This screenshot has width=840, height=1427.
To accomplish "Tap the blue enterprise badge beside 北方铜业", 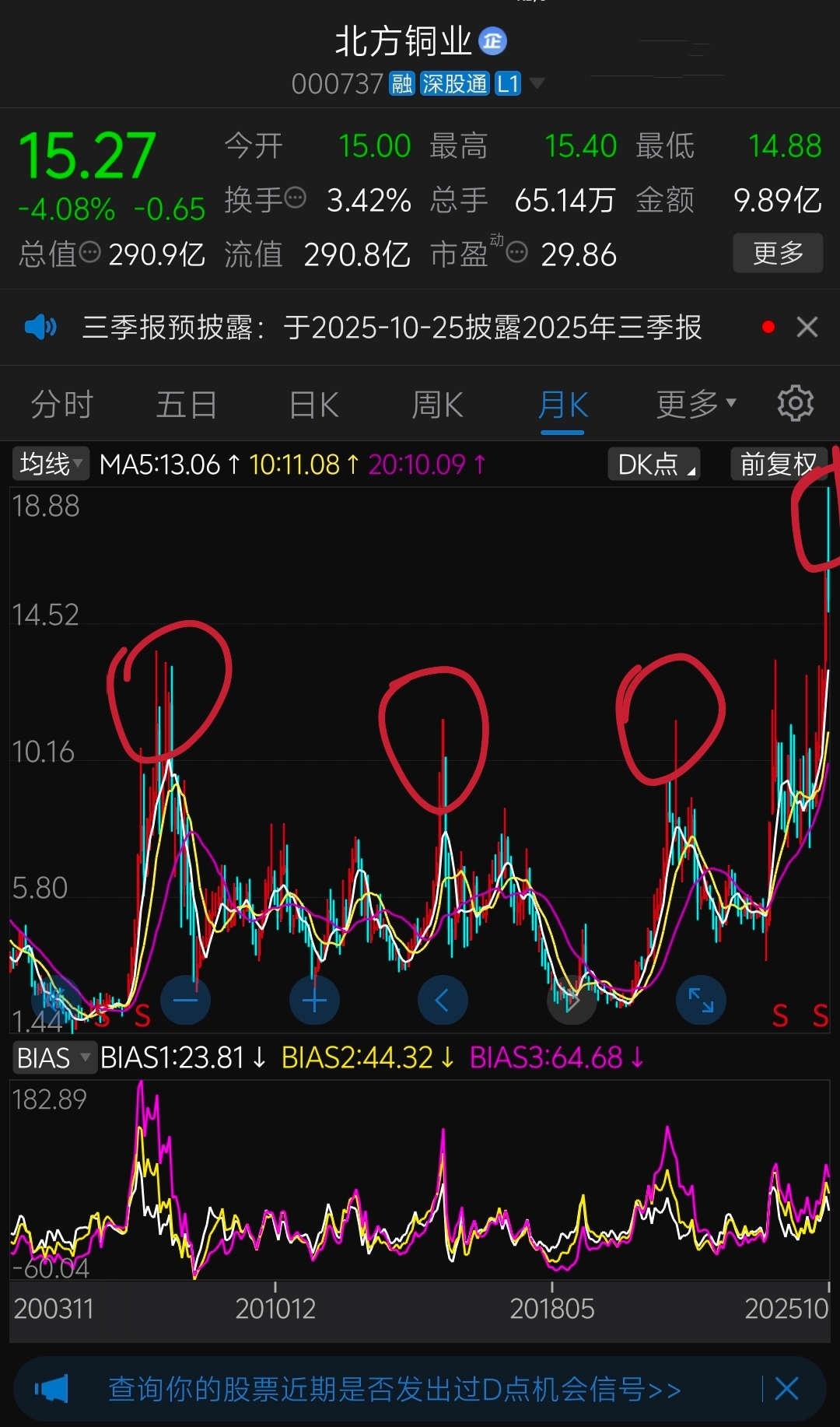I will click(x=492, y=41).
